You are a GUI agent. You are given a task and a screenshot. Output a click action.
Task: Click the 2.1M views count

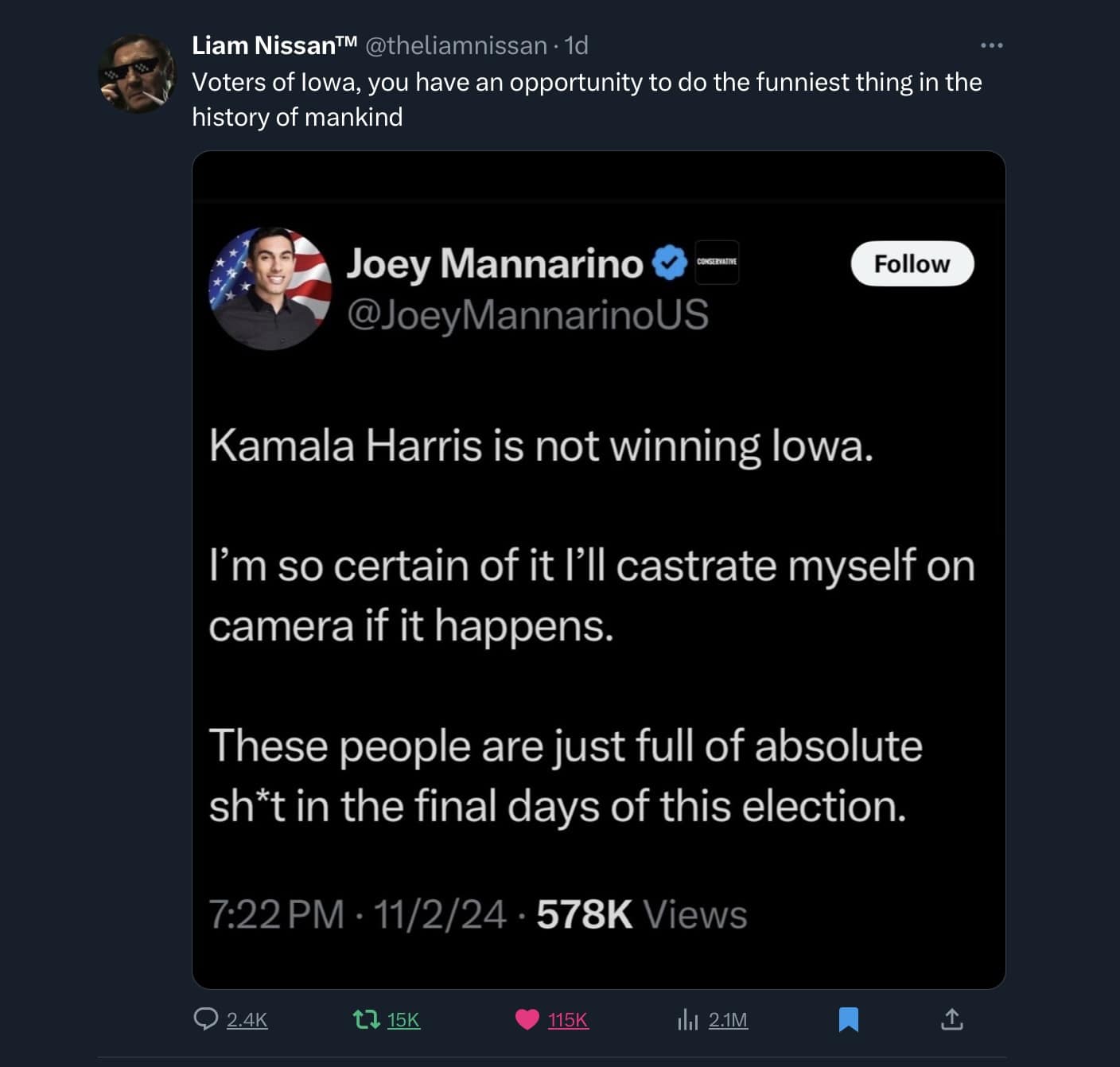(728, 1020)
